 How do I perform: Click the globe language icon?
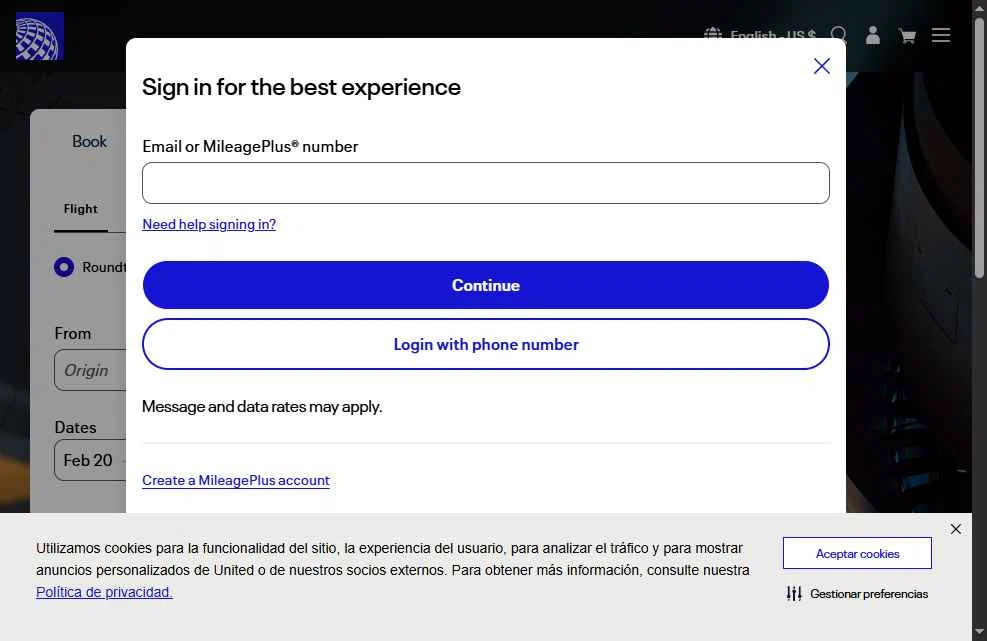[713, 33]
